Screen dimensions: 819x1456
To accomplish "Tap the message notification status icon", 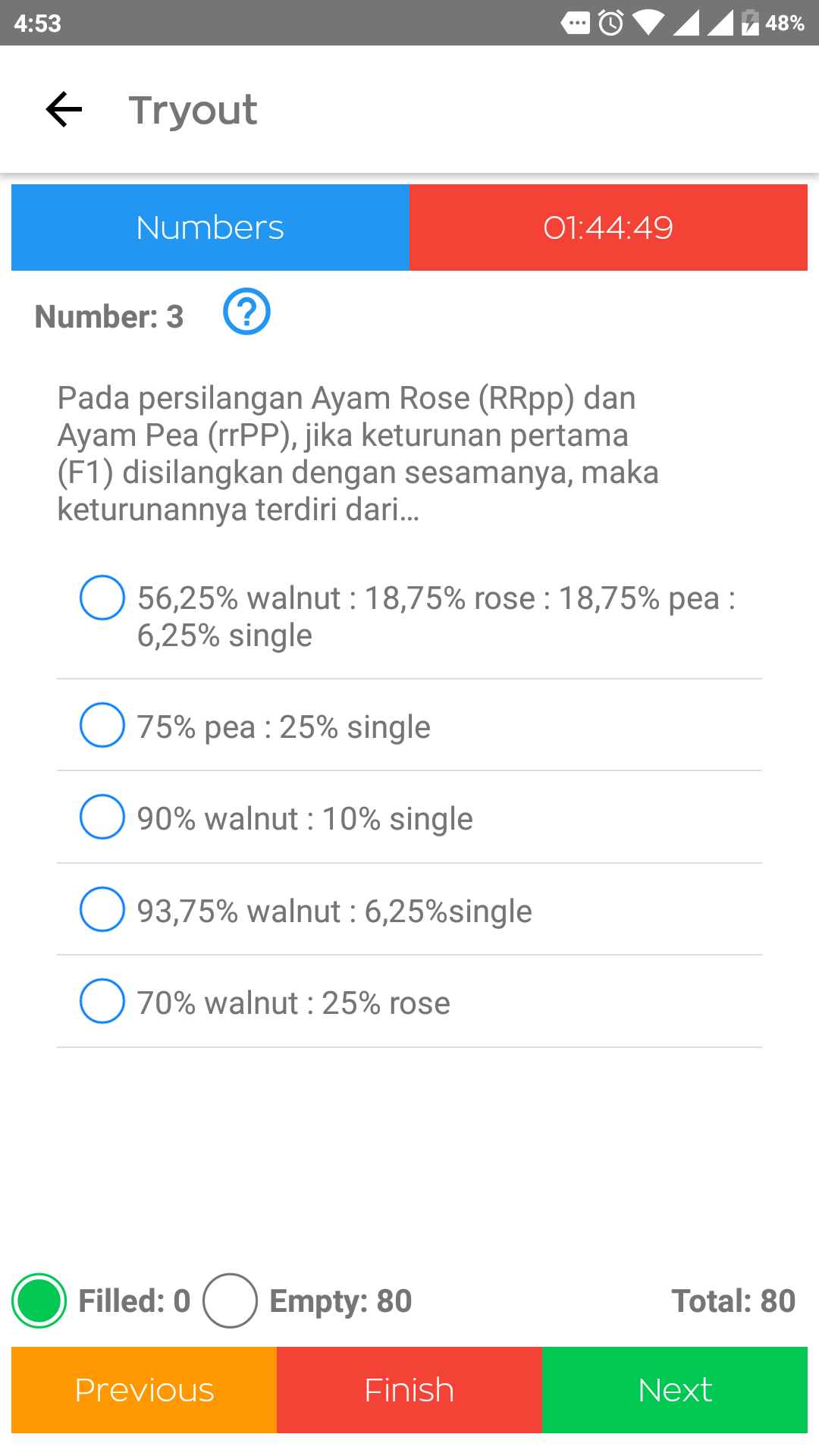I will click(x=576, y=23).
